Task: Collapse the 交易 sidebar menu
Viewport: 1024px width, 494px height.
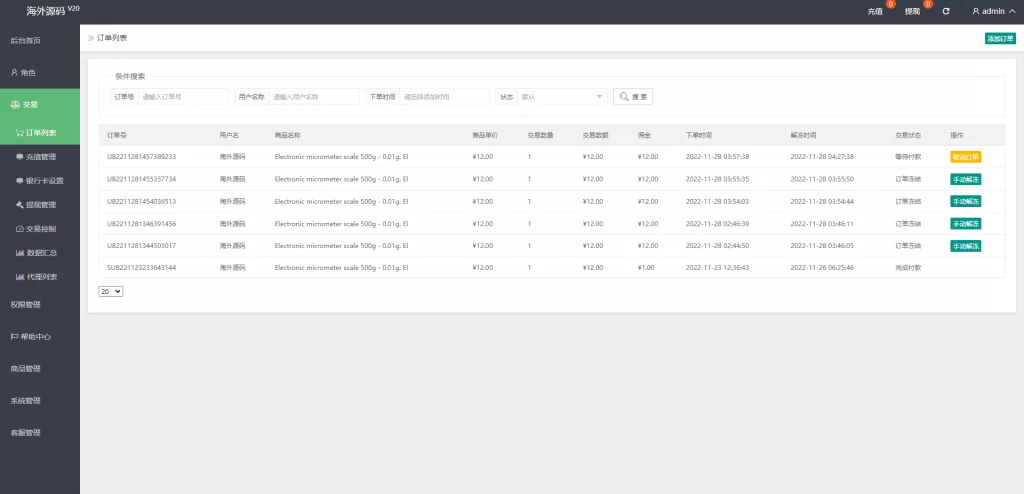Action: [x=40, y=104]
